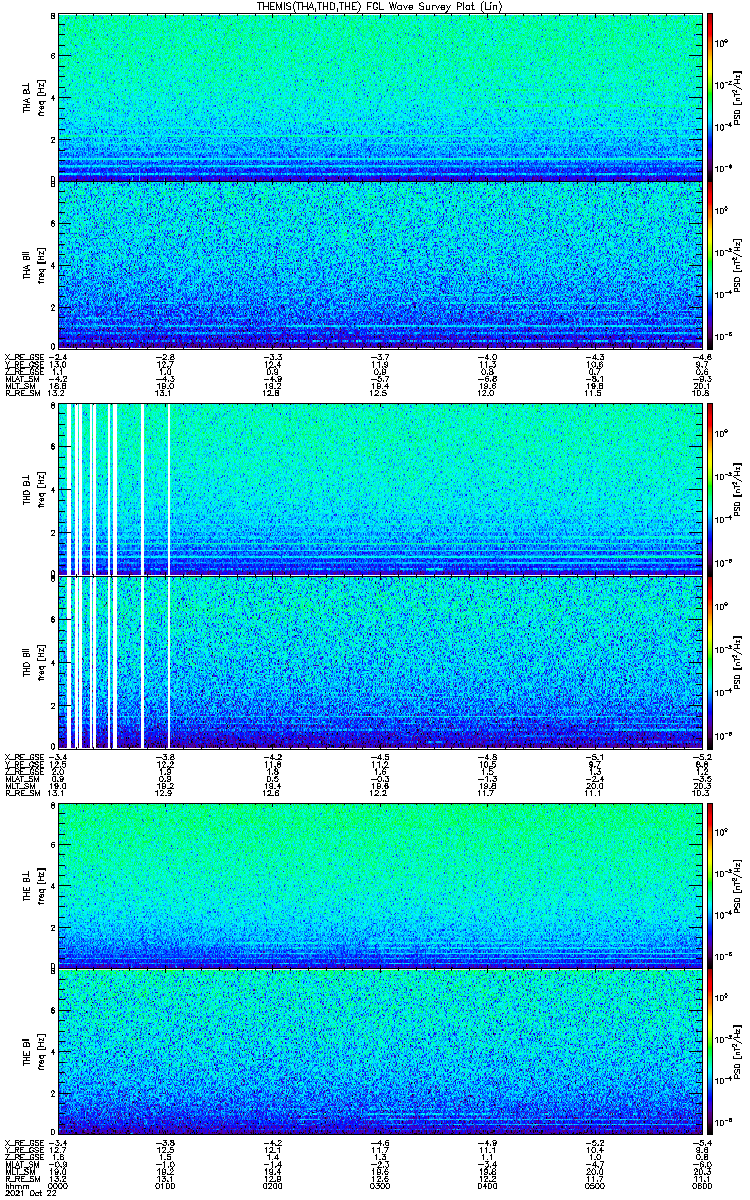Click the THD B-perpendicular PSD color bar

[x=711, y=489]
